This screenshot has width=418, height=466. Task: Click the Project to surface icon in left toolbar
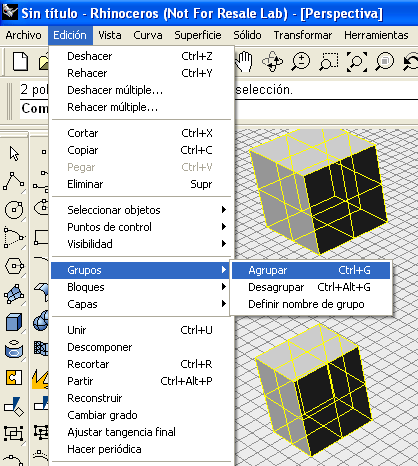point(14,406)
